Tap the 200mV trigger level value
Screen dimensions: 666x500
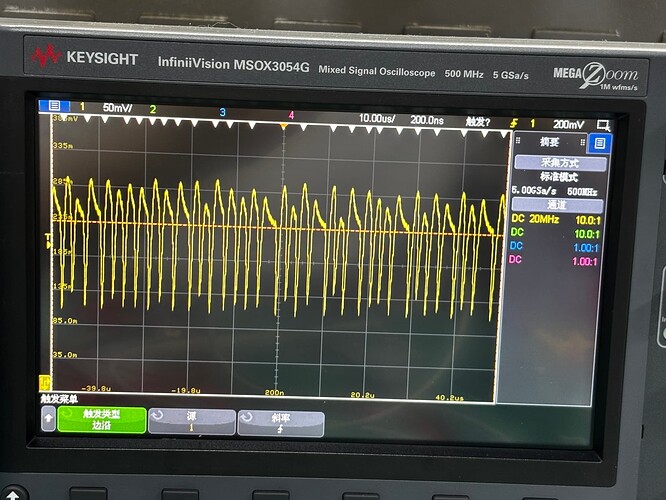click(x=568, y=124)
